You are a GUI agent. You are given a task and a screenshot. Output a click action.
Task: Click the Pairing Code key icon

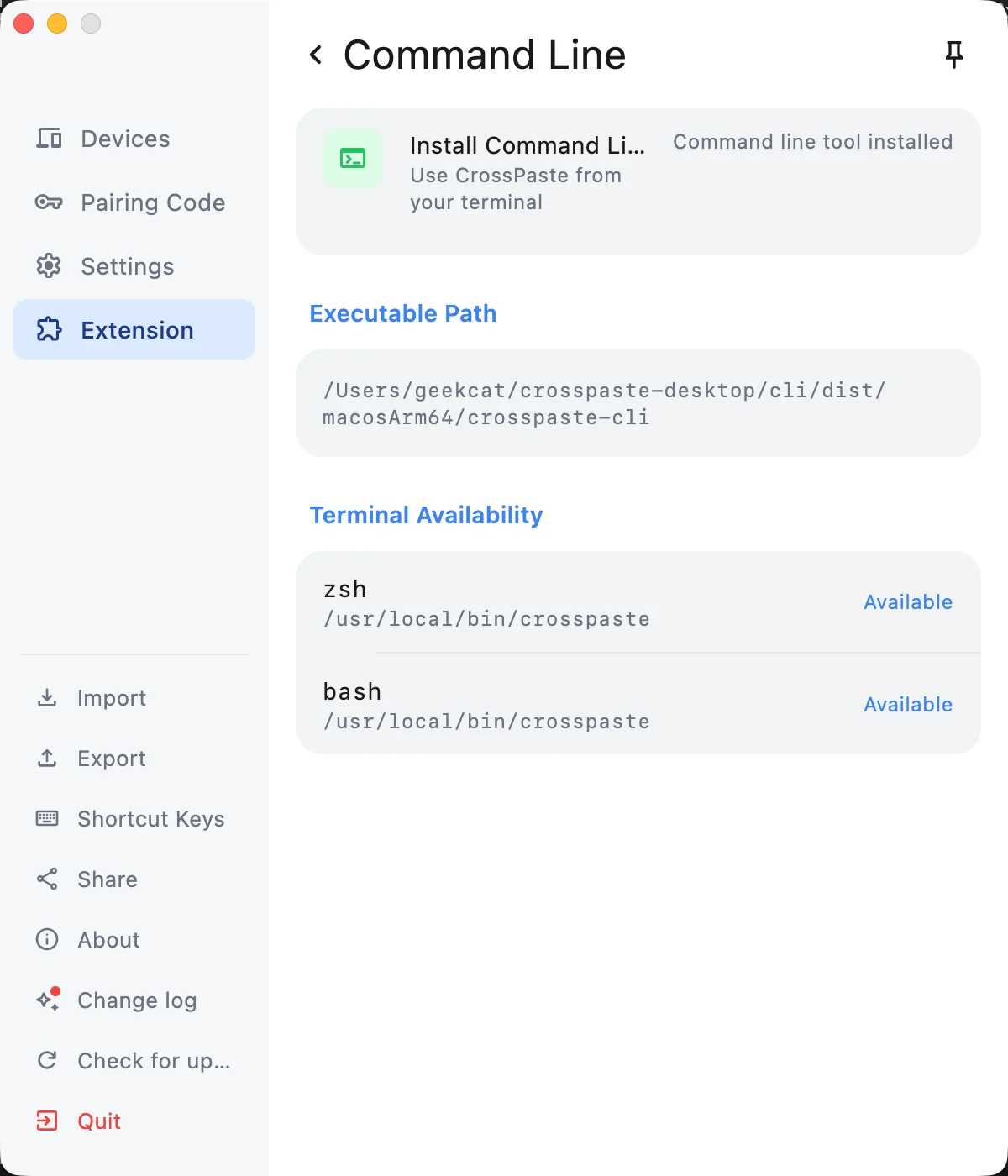pyautogui.click(x=49, y=202)
